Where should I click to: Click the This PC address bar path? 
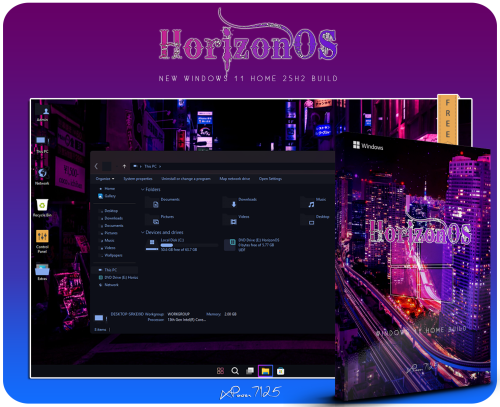pyautogui.click(x=150, y=166)
